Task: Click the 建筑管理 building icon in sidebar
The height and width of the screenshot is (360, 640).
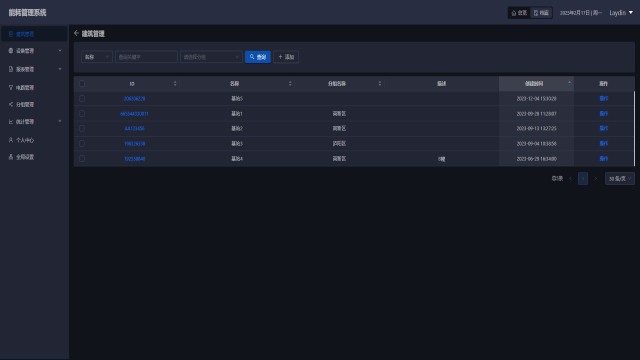Action: point(11,34)
